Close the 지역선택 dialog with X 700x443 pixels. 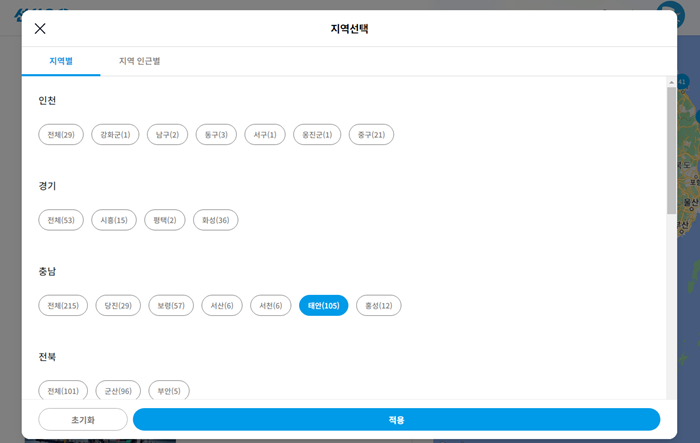(x=40, y=29)
